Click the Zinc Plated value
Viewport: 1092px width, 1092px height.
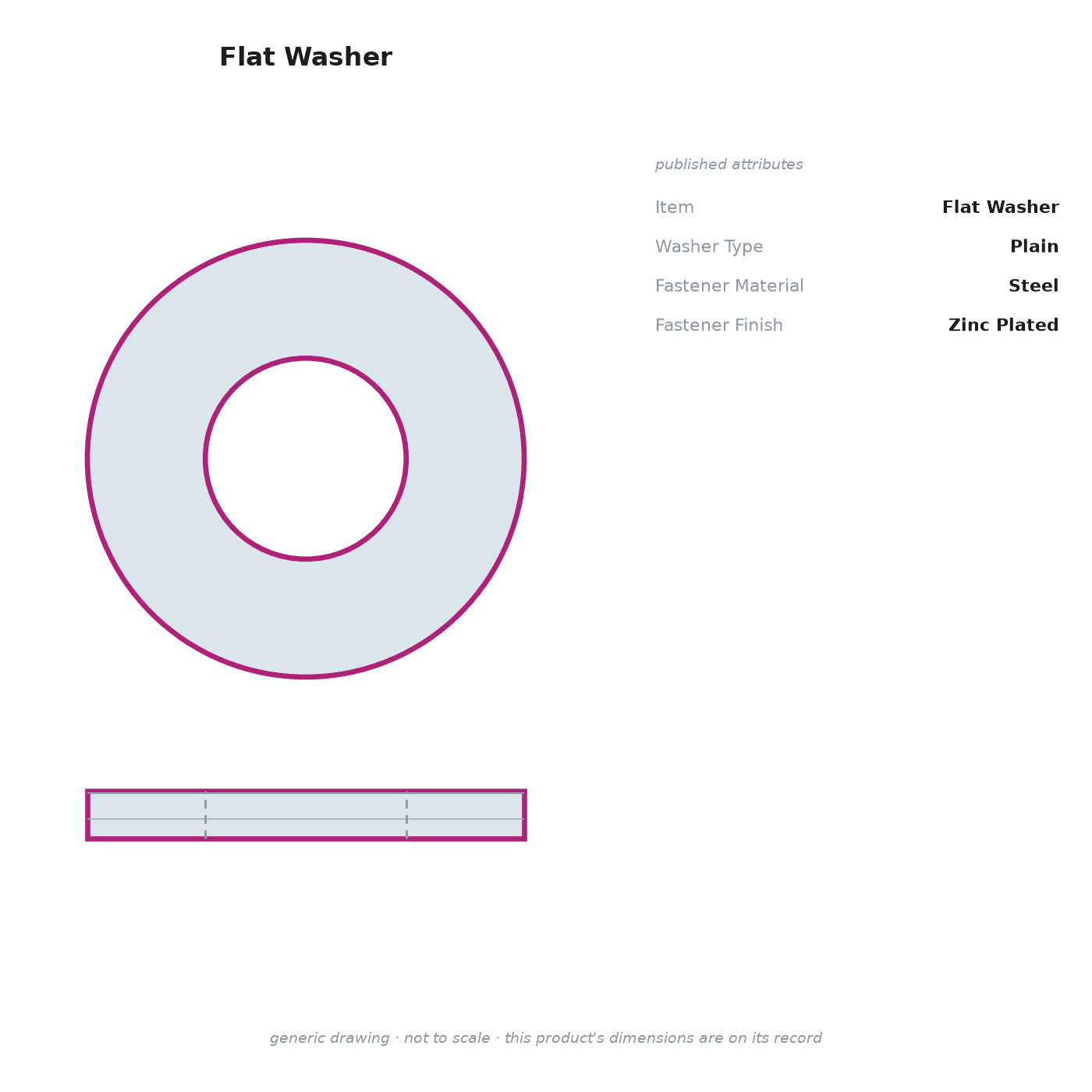point(1003,325)
